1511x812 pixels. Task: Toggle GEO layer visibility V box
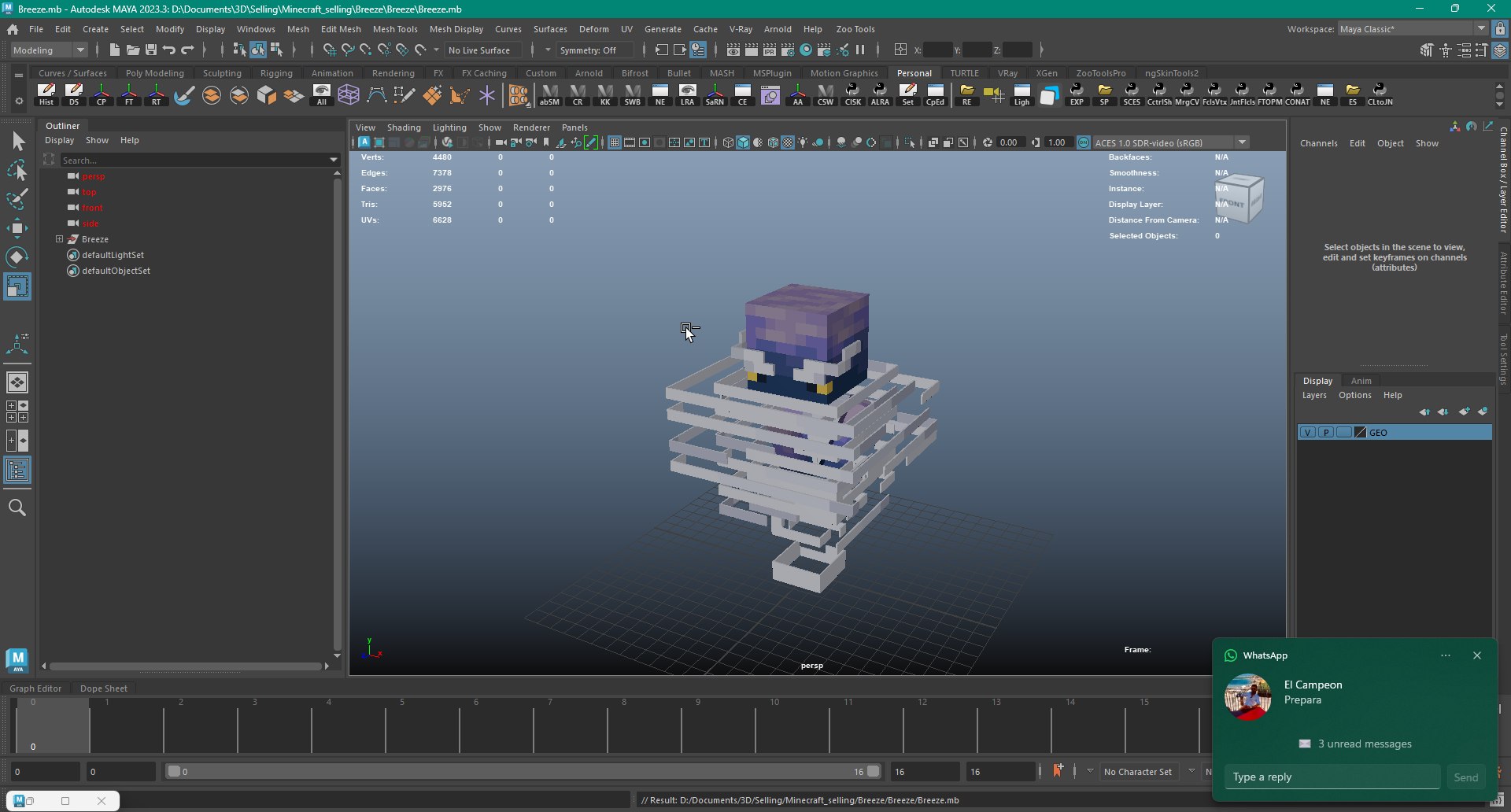pos(1308,433)
